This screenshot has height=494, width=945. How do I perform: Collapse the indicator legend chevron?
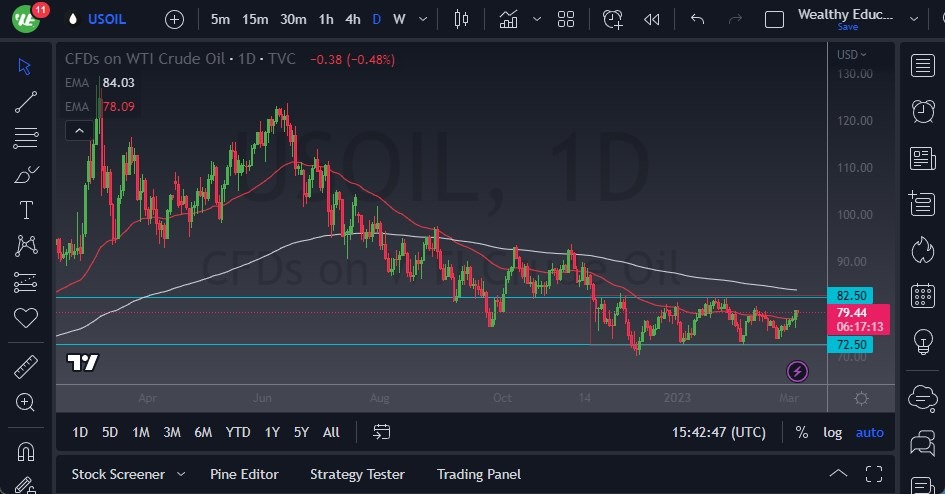tap(77, 130)
